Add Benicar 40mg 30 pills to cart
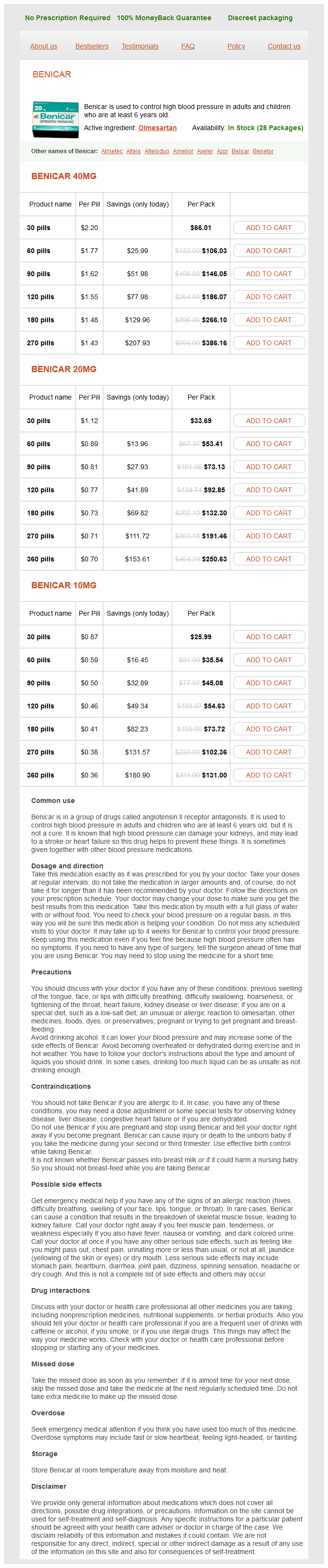The width and height of the screenshot is (328, 1568). coord(269,228)
